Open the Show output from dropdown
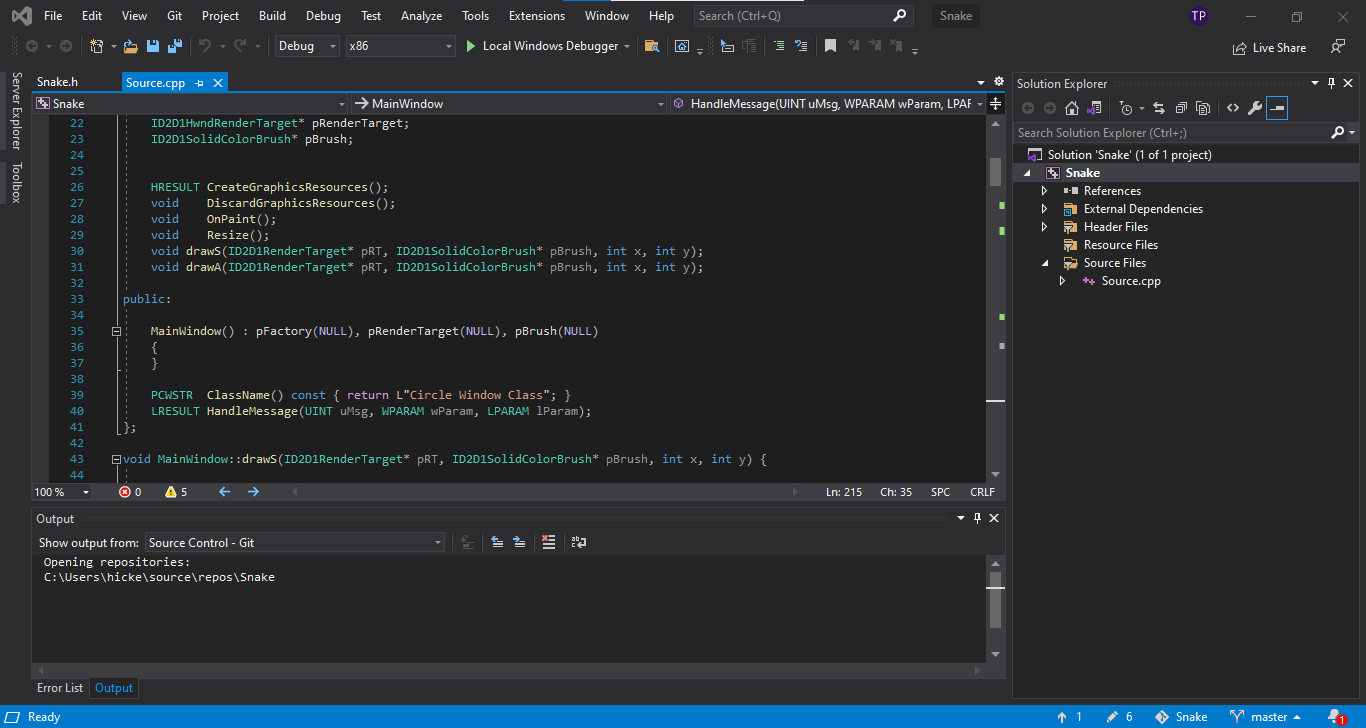Viewport: 1366px width, 728px height. pos(295,542)
